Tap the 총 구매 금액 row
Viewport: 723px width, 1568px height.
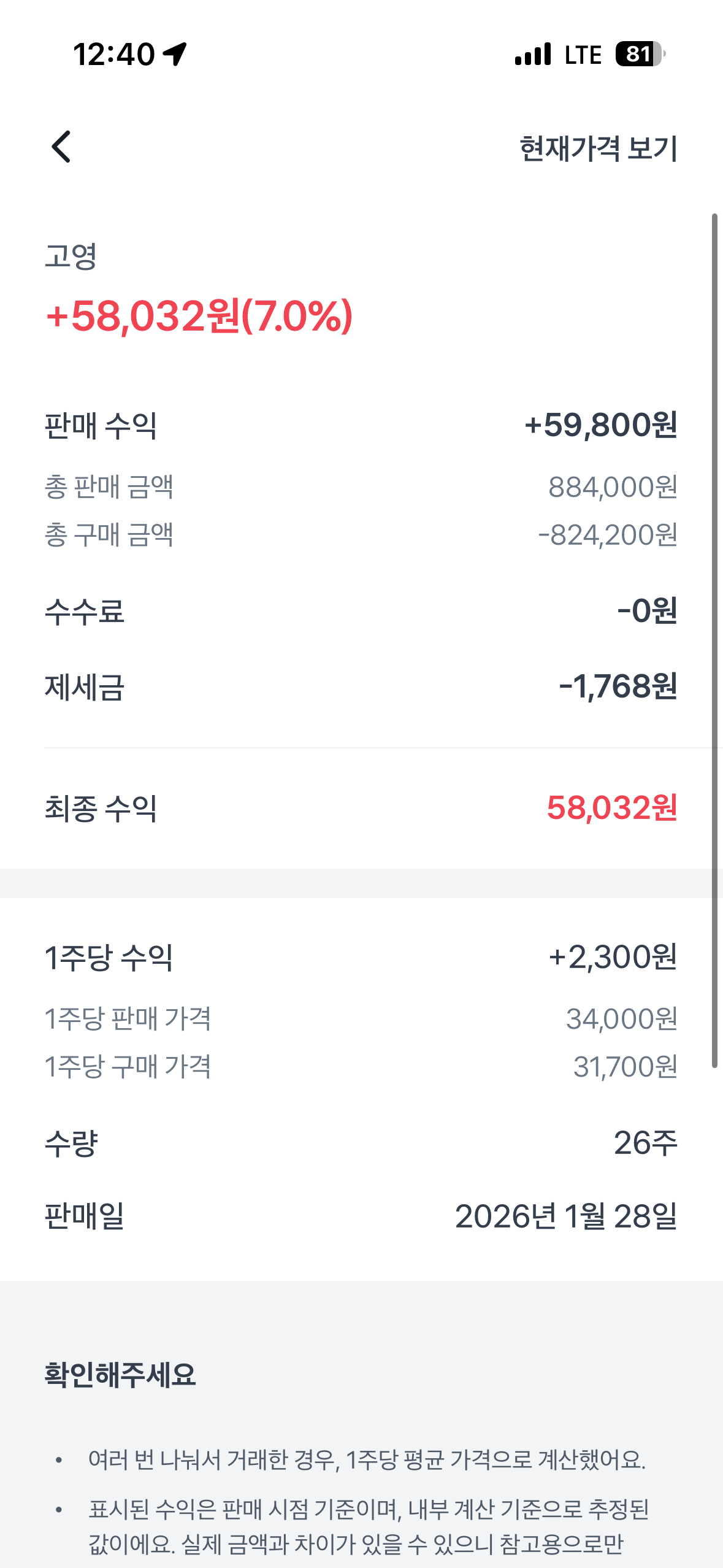tap(361, 534)
